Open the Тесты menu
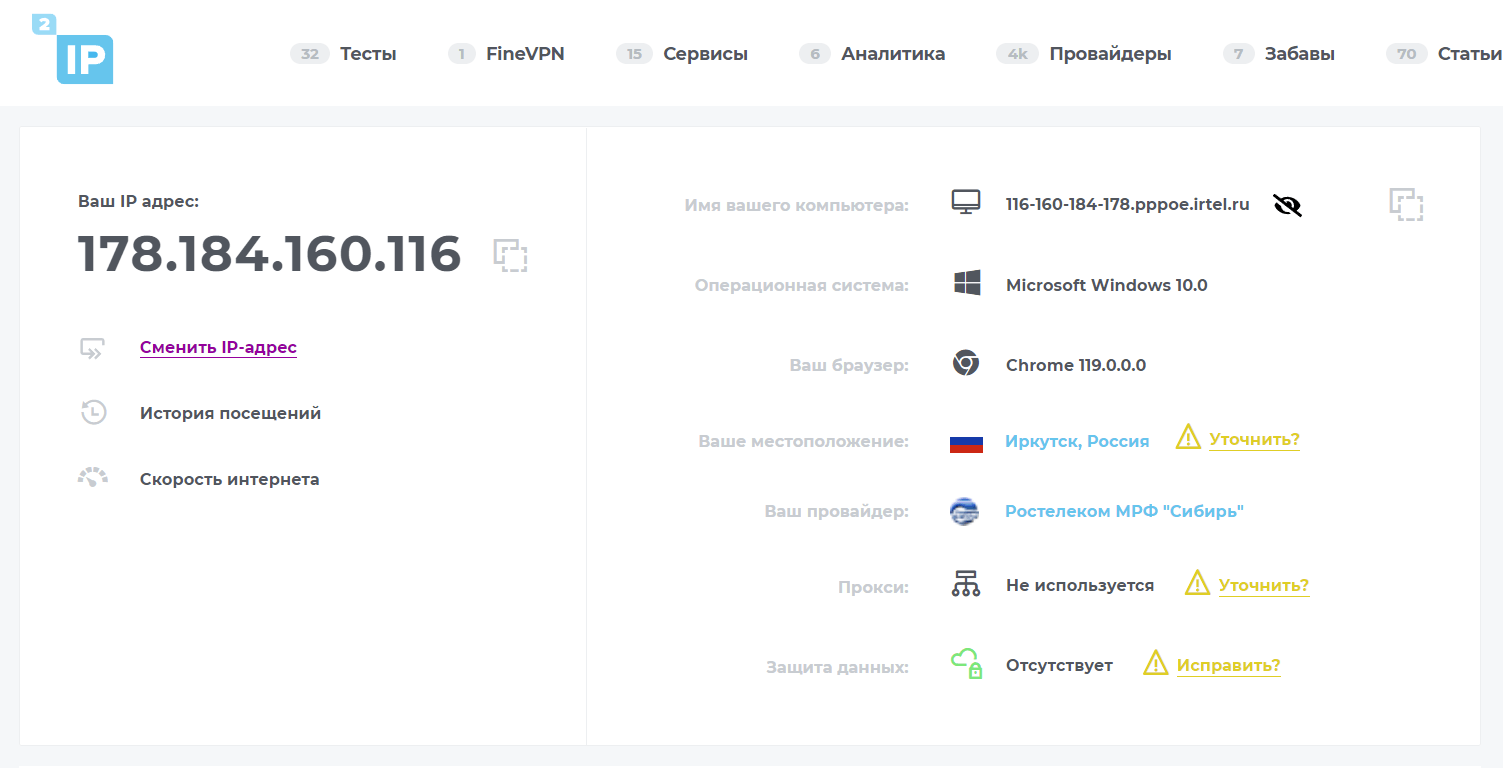Image resolution: width=1503 pixels, height=768 pixels. point(368,54)
